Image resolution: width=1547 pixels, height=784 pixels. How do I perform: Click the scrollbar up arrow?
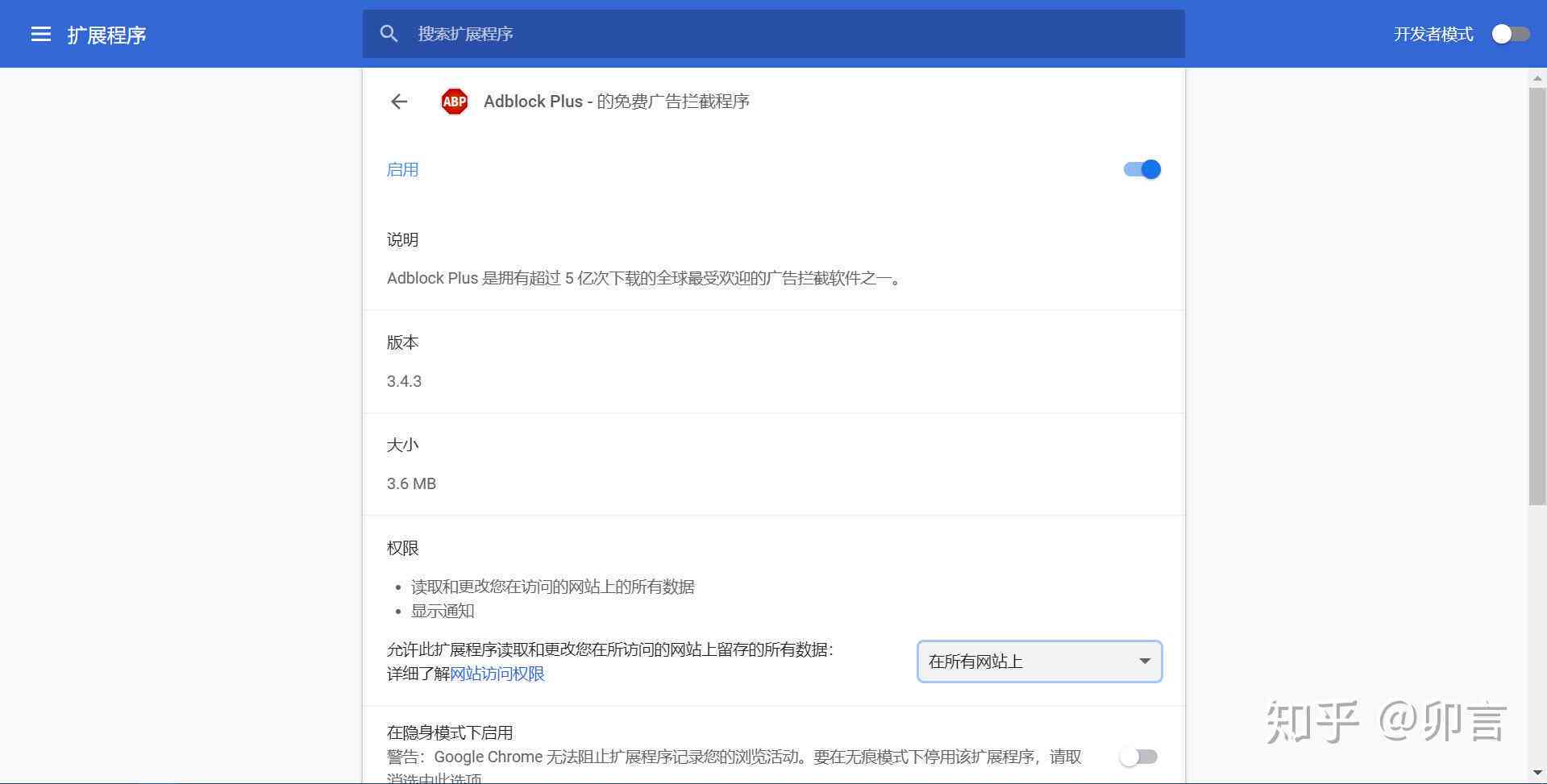click(1537, 78)
